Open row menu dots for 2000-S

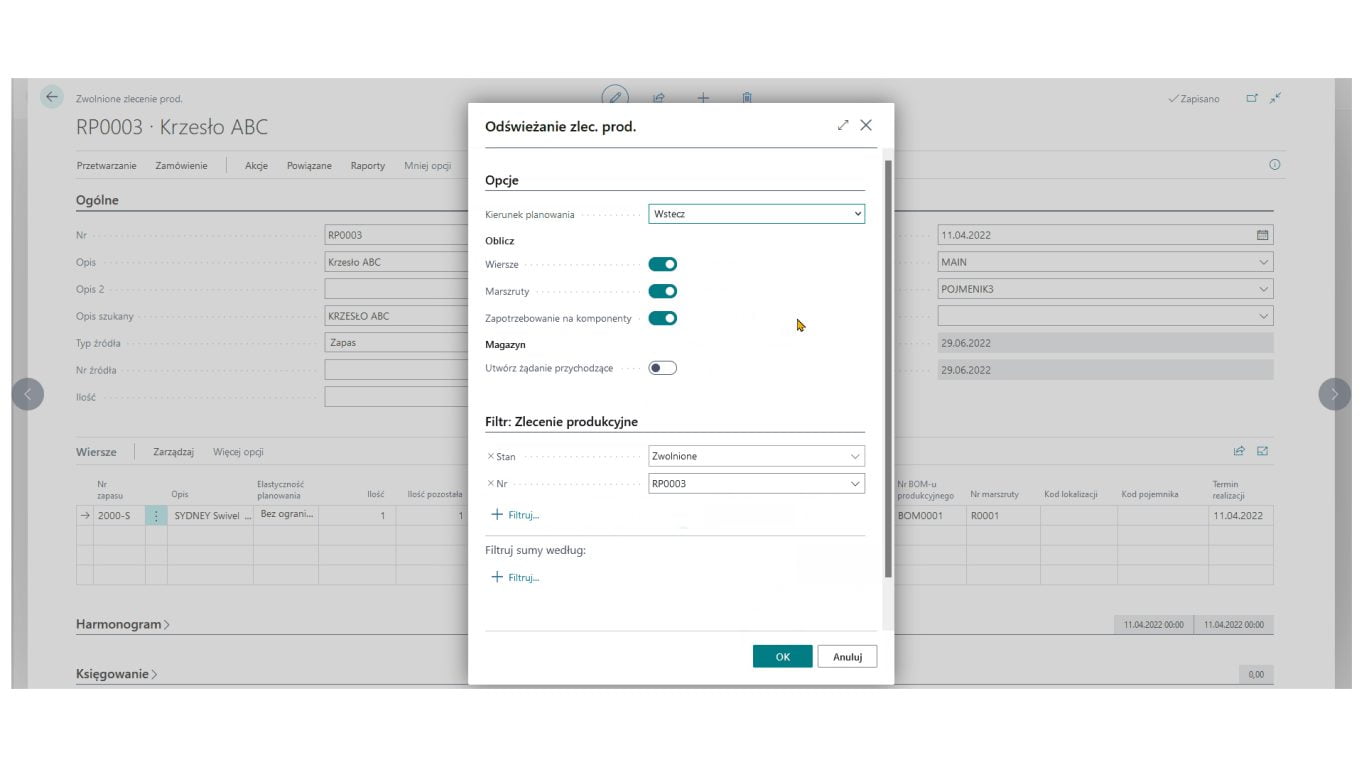coord(156,516)
